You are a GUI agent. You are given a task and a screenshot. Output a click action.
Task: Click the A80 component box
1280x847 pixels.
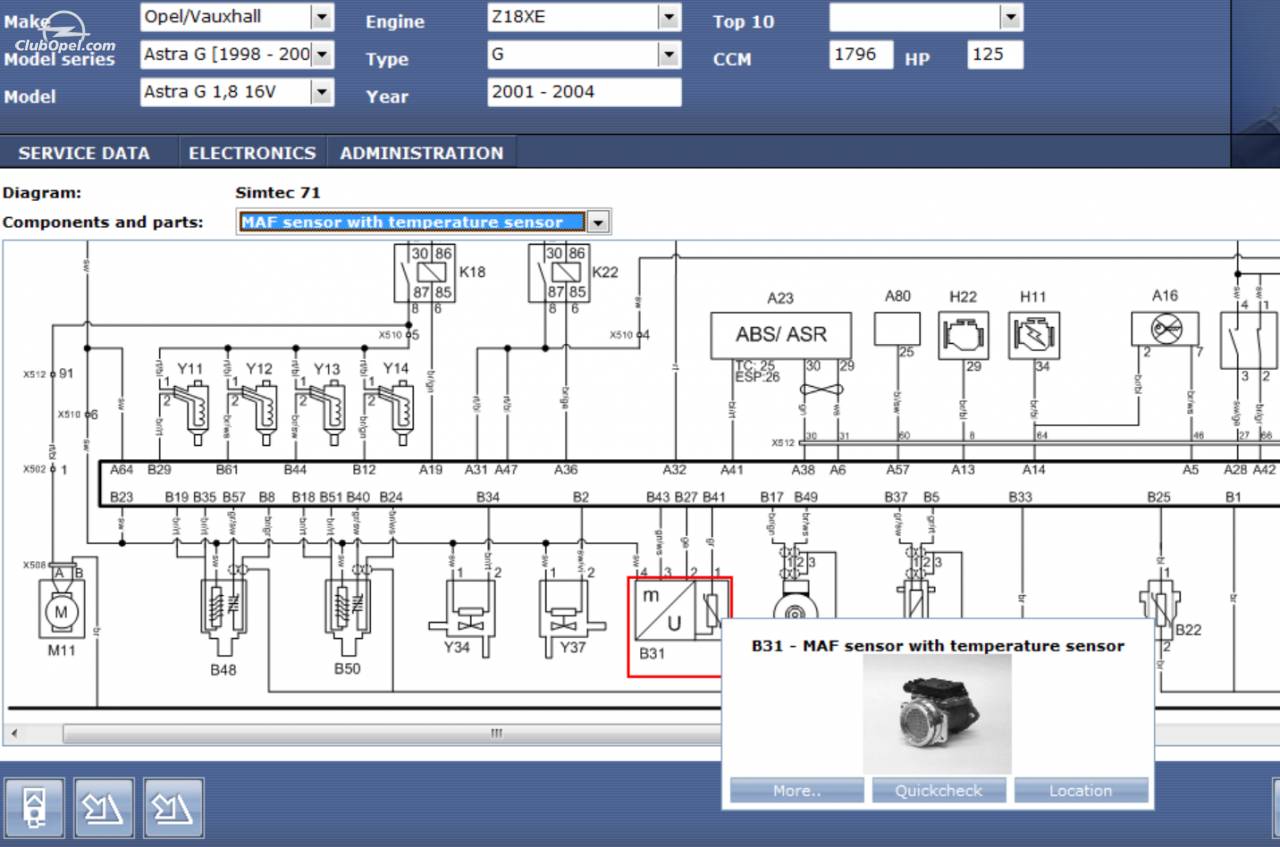[897, 329]
